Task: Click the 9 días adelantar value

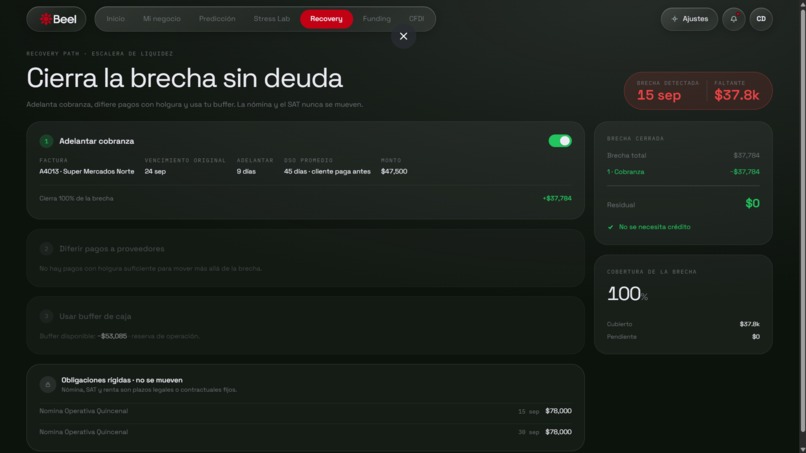Action: click(246, 171)
